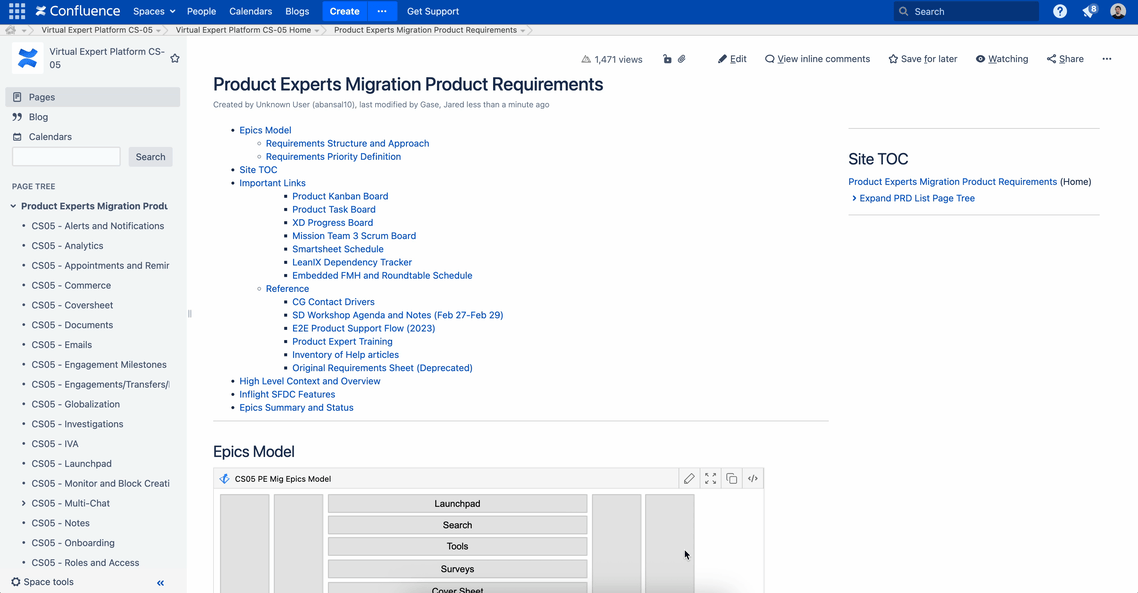This screenshot has width=1138, height=593.
Task: Show the diagram embed code icon
Action: (x=753, y=478)
